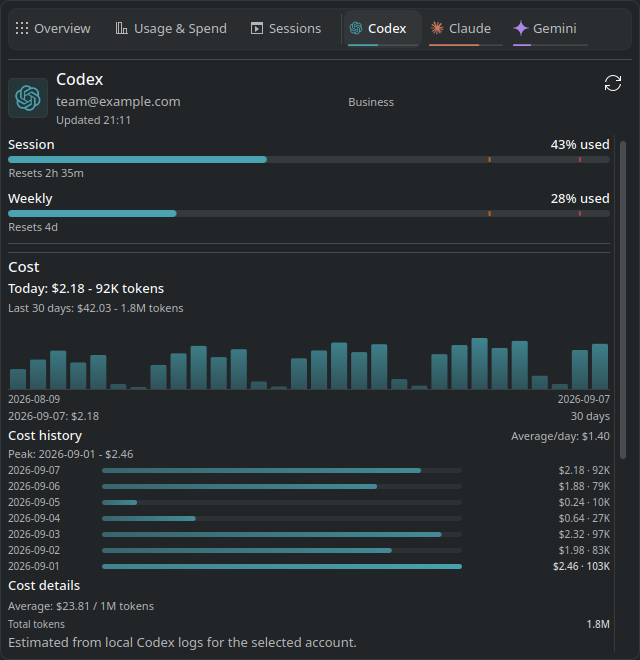Click the Gemini sparkle icon
The height and width of the screenshot is (660, 640).
[x=521, y=29]
